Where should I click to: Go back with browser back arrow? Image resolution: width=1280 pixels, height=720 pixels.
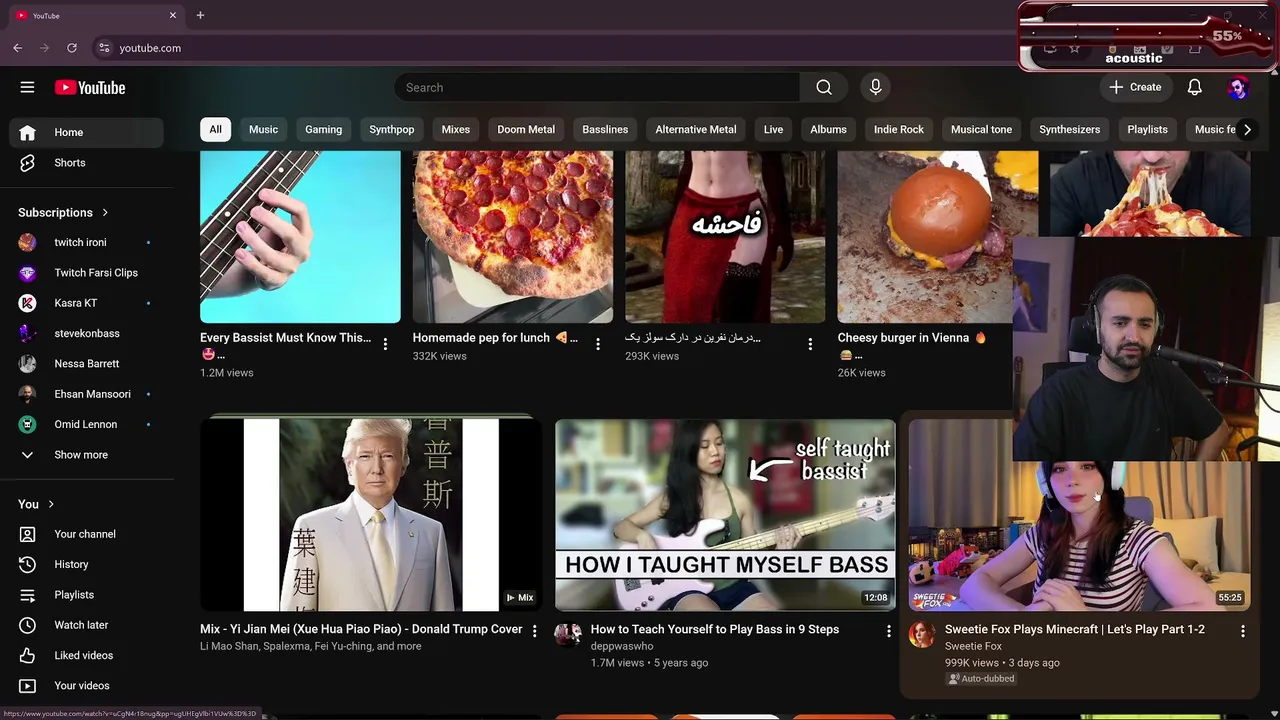tap(18, 48)
